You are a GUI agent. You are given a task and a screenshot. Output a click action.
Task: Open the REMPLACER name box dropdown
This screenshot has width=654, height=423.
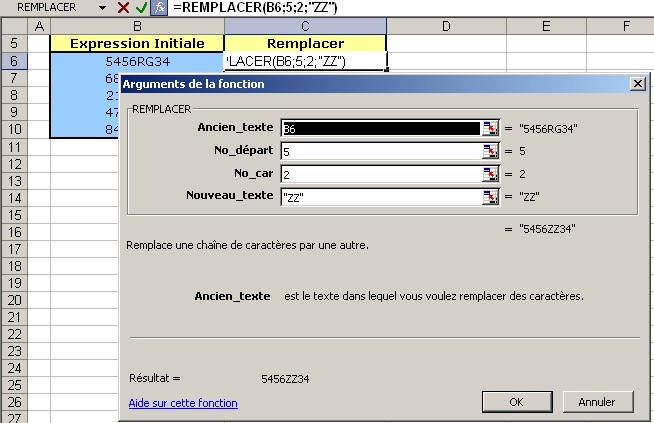point(104,7)
